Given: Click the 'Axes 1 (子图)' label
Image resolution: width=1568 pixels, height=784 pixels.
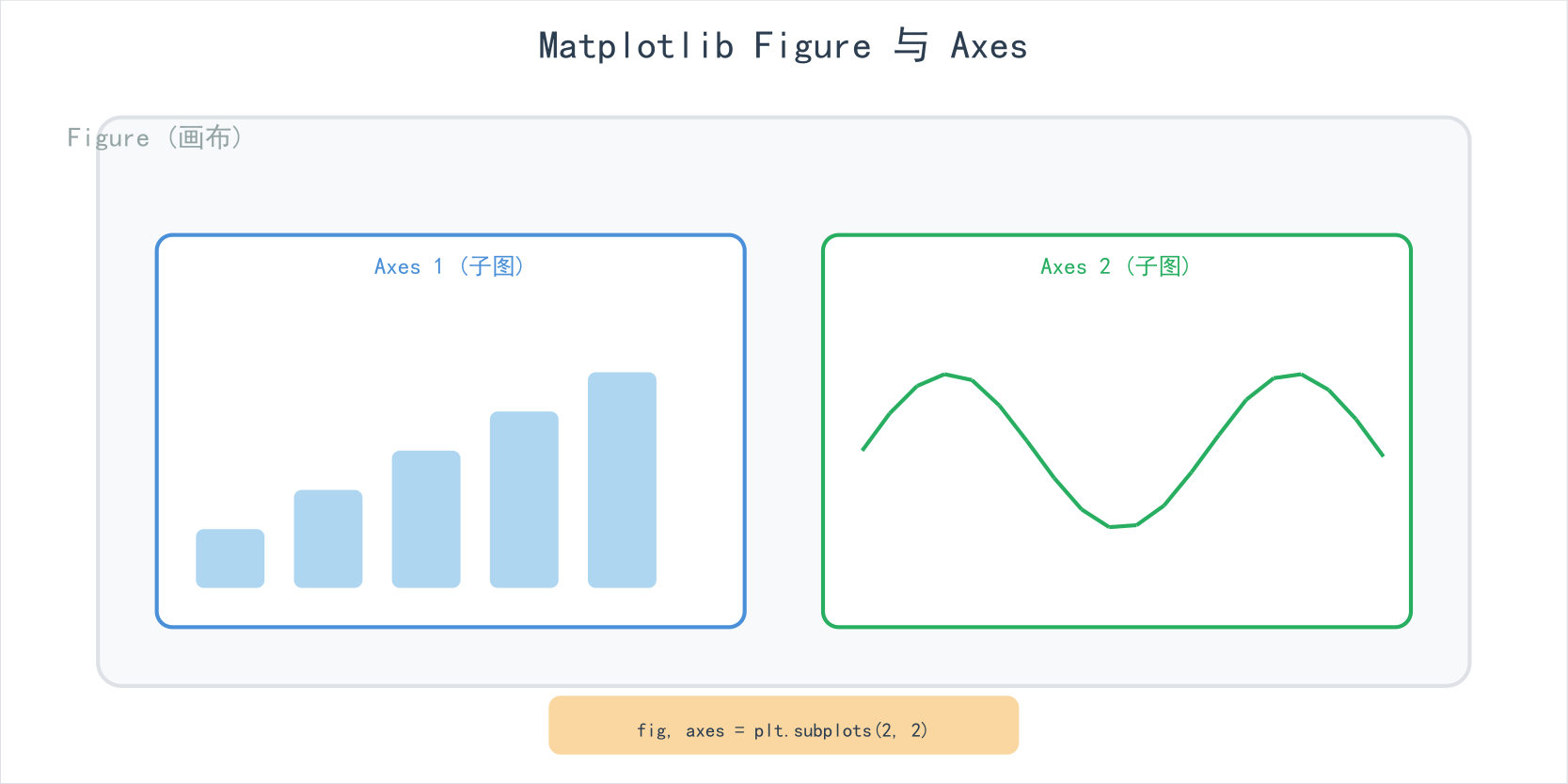Looking at the screenshot, I should click(450, 266).
